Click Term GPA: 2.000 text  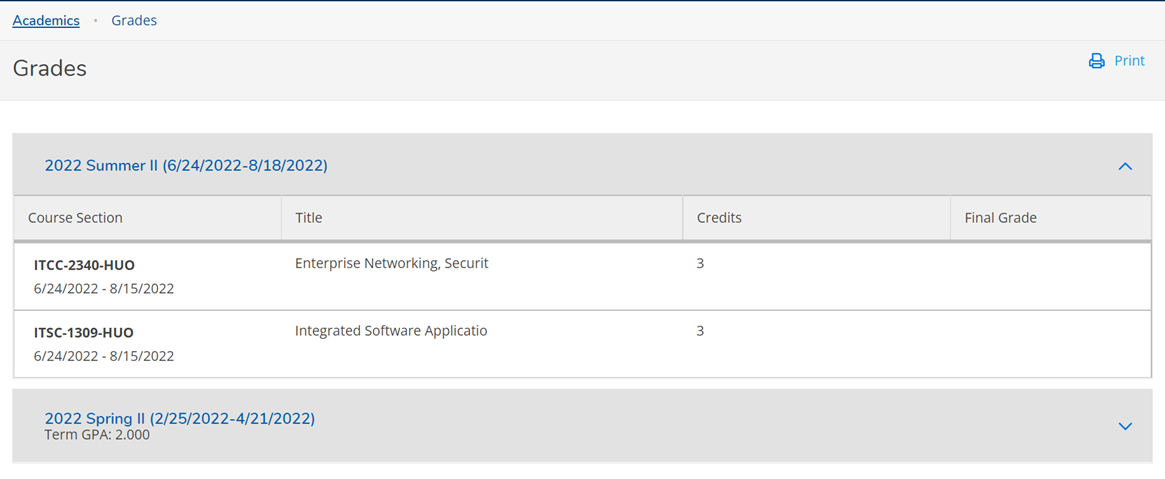click(x=97, y=435)
